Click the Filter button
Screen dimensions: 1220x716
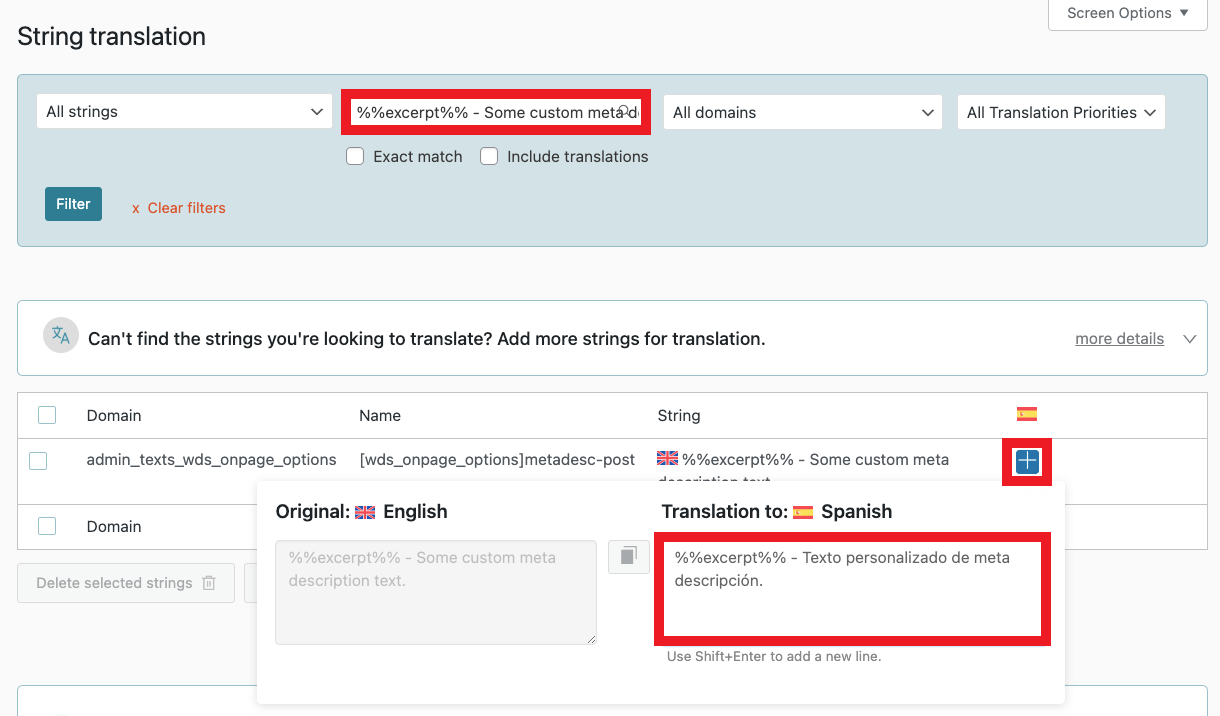(x=73, y=203)
